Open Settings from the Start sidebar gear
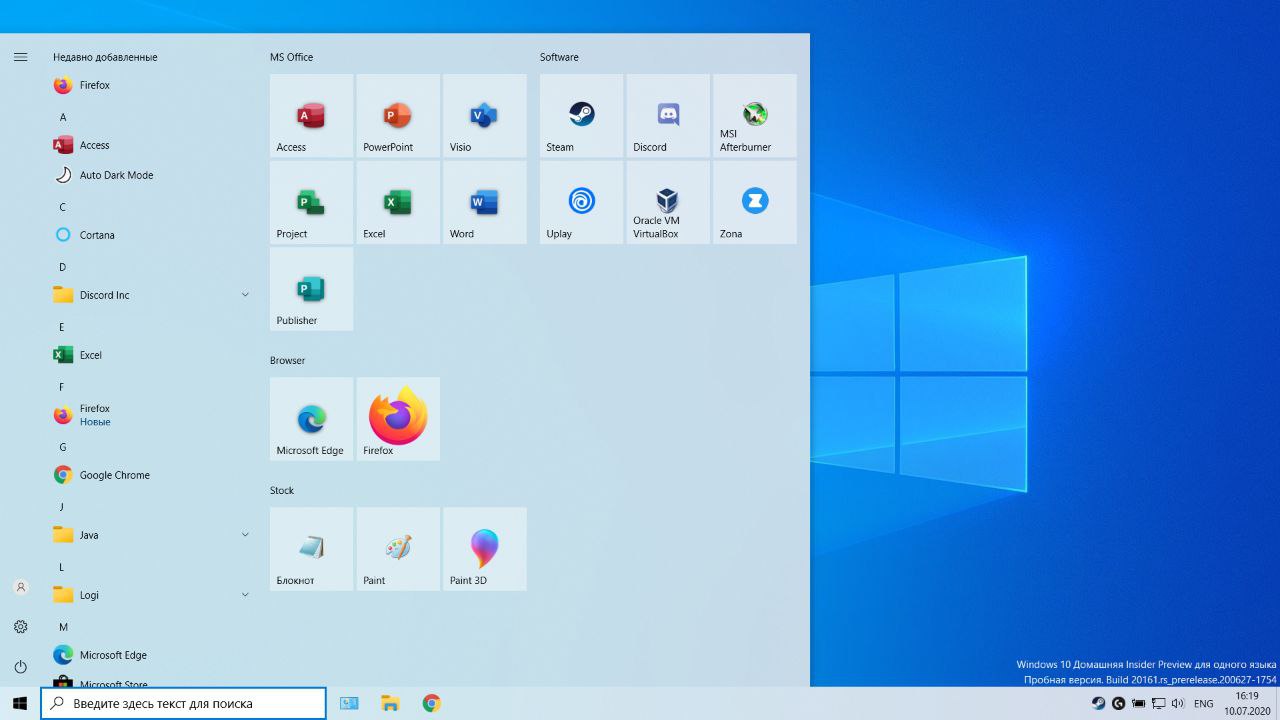This screenshot has width=1280, height=720. (x=20, y=627)
